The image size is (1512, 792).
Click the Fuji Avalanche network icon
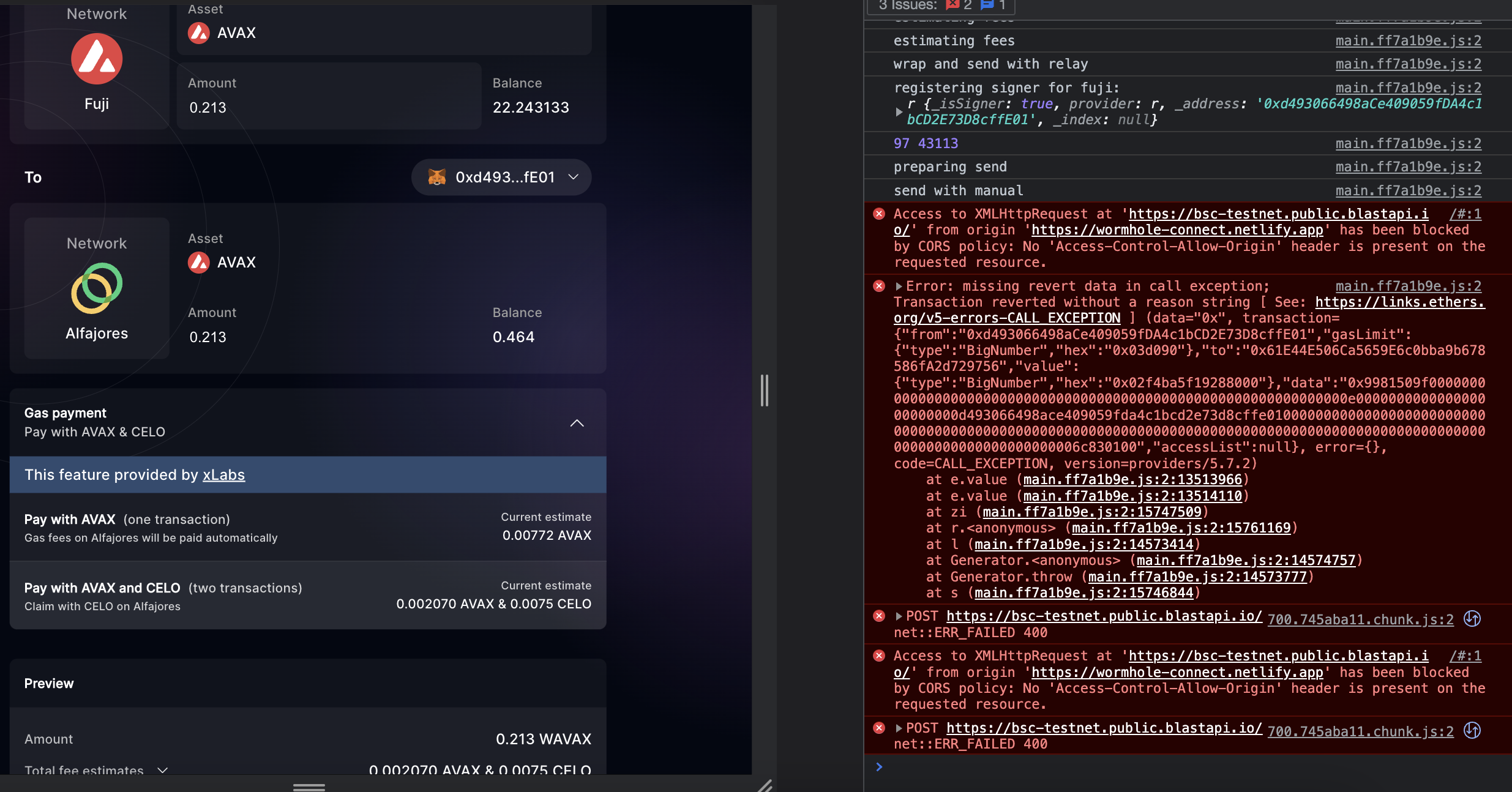95,59
